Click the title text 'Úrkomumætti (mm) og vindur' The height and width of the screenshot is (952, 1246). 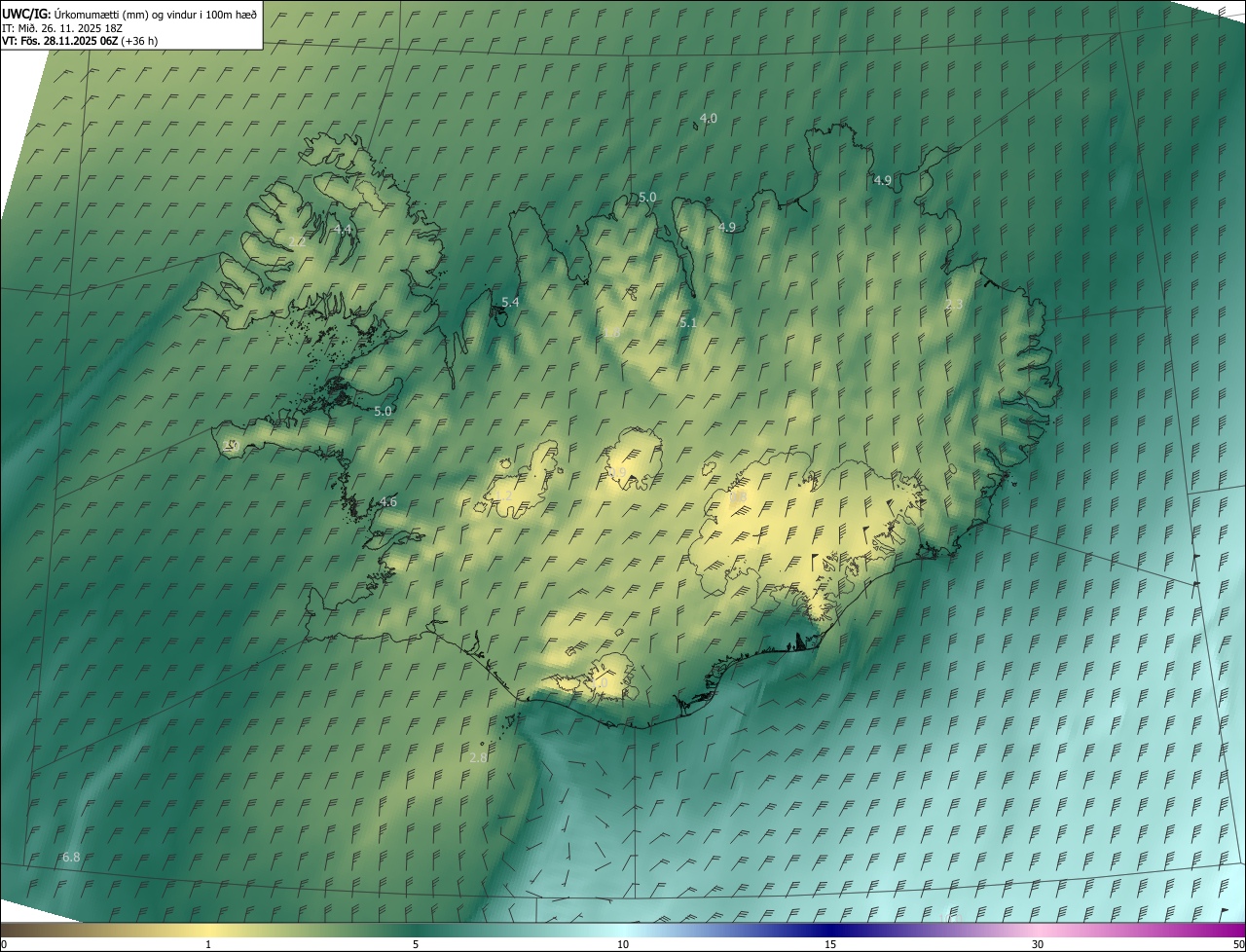128,14
